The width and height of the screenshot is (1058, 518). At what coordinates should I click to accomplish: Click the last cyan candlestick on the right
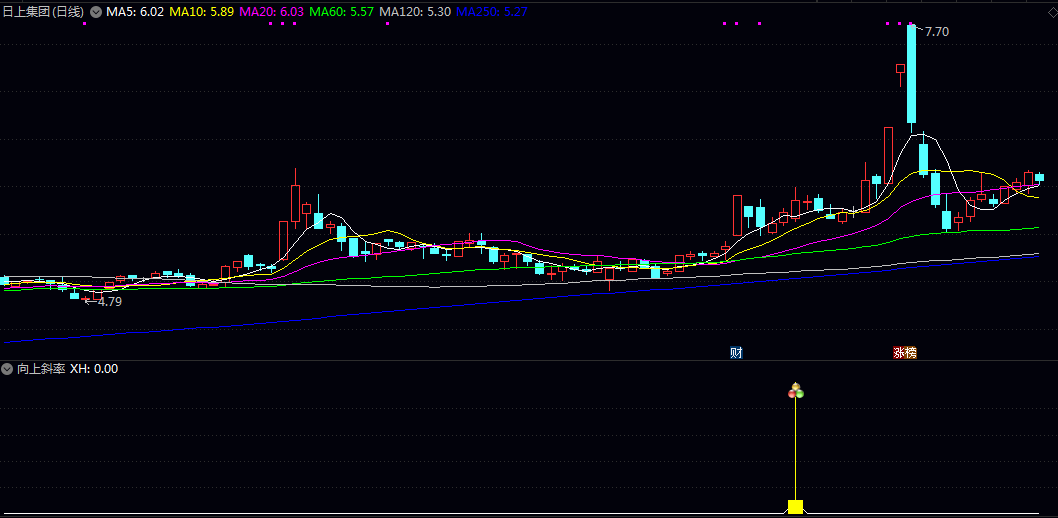coord(1040,177)
